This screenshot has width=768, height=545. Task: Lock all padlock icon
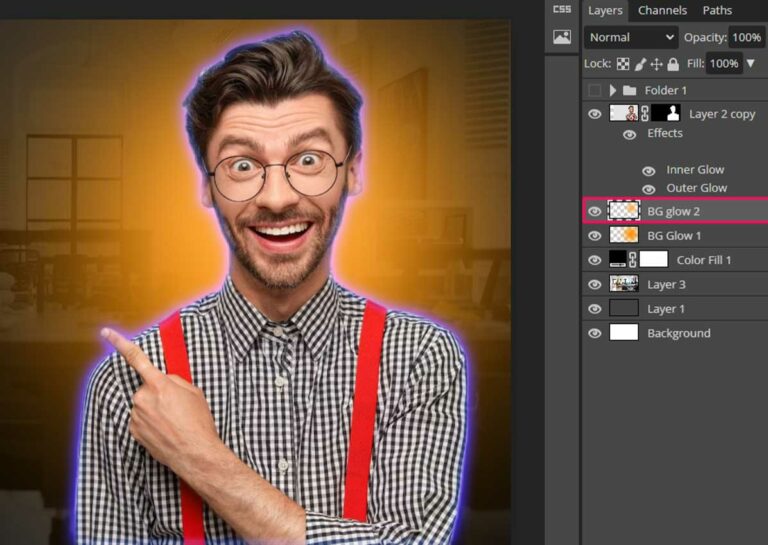point(673,64)
